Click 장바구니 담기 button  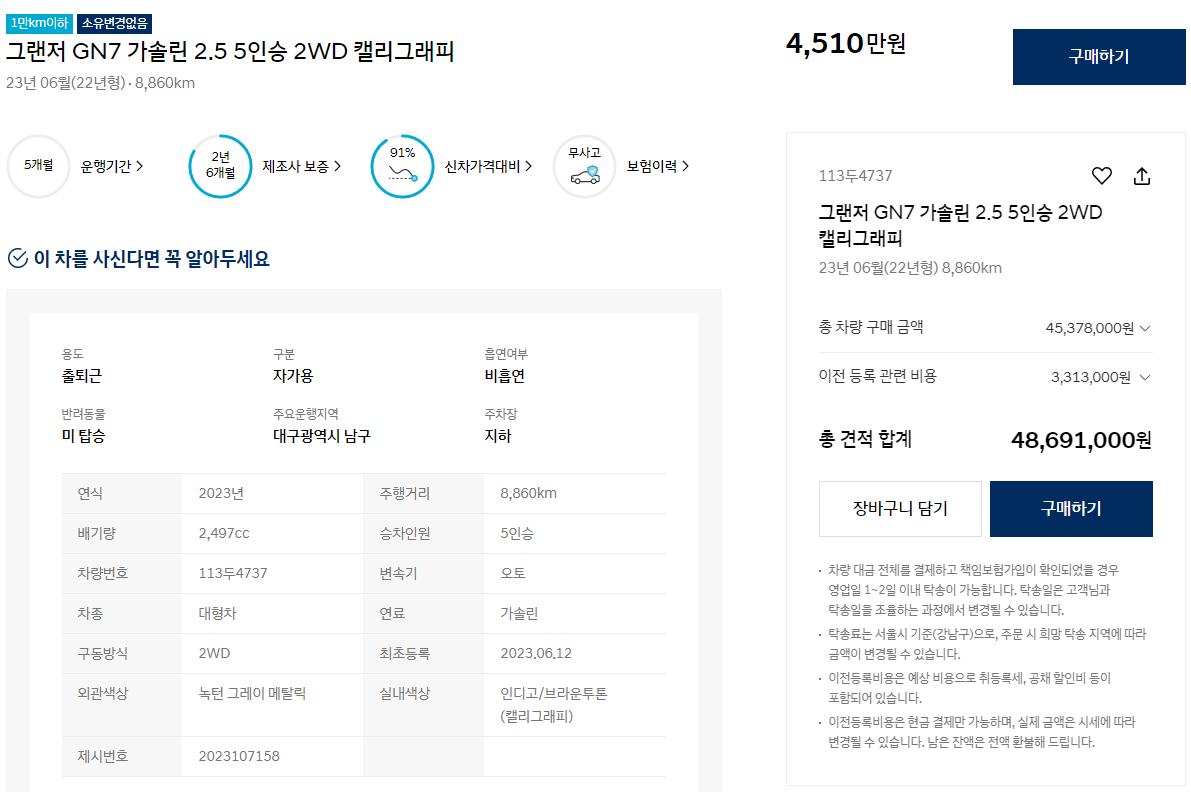tap(900, 509)
